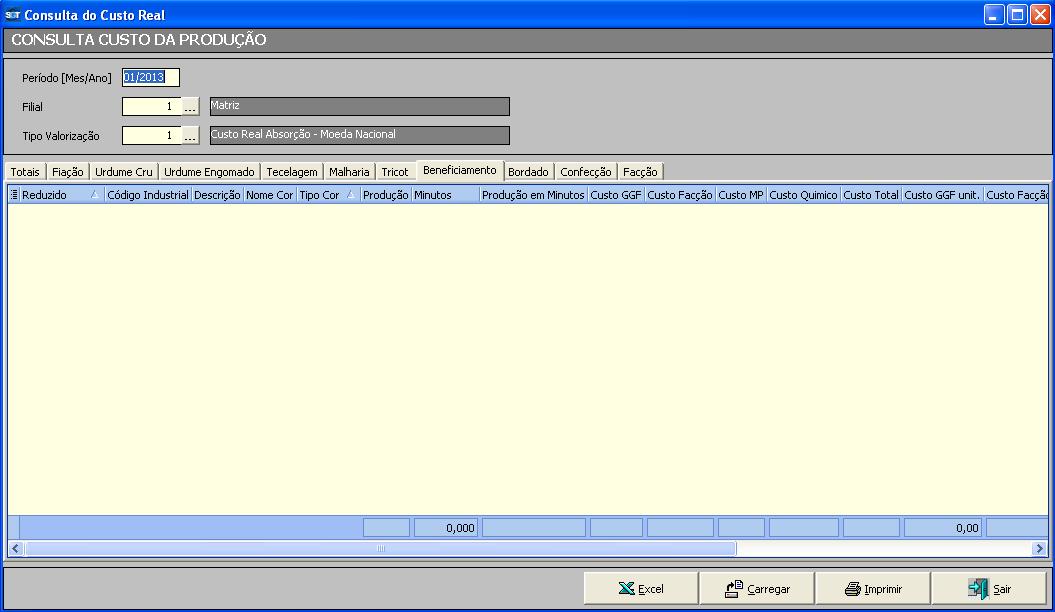The height and width of the screenshot is (612, 1055).
Task: Exit using the Sair button
Action: [x=989, y=589]
